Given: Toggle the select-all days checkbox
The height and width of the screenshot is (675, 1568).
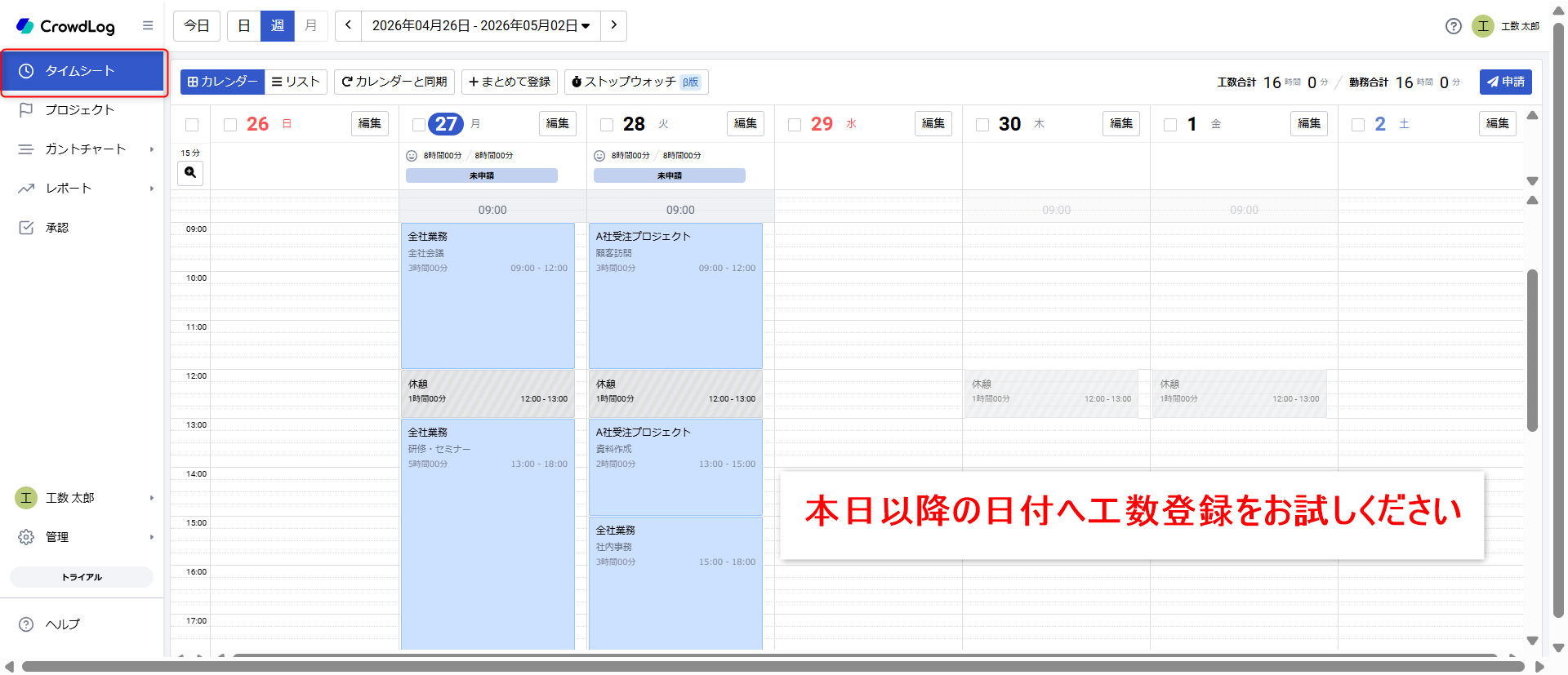Looking at the screenshot, I should click(x=192, y=125).
